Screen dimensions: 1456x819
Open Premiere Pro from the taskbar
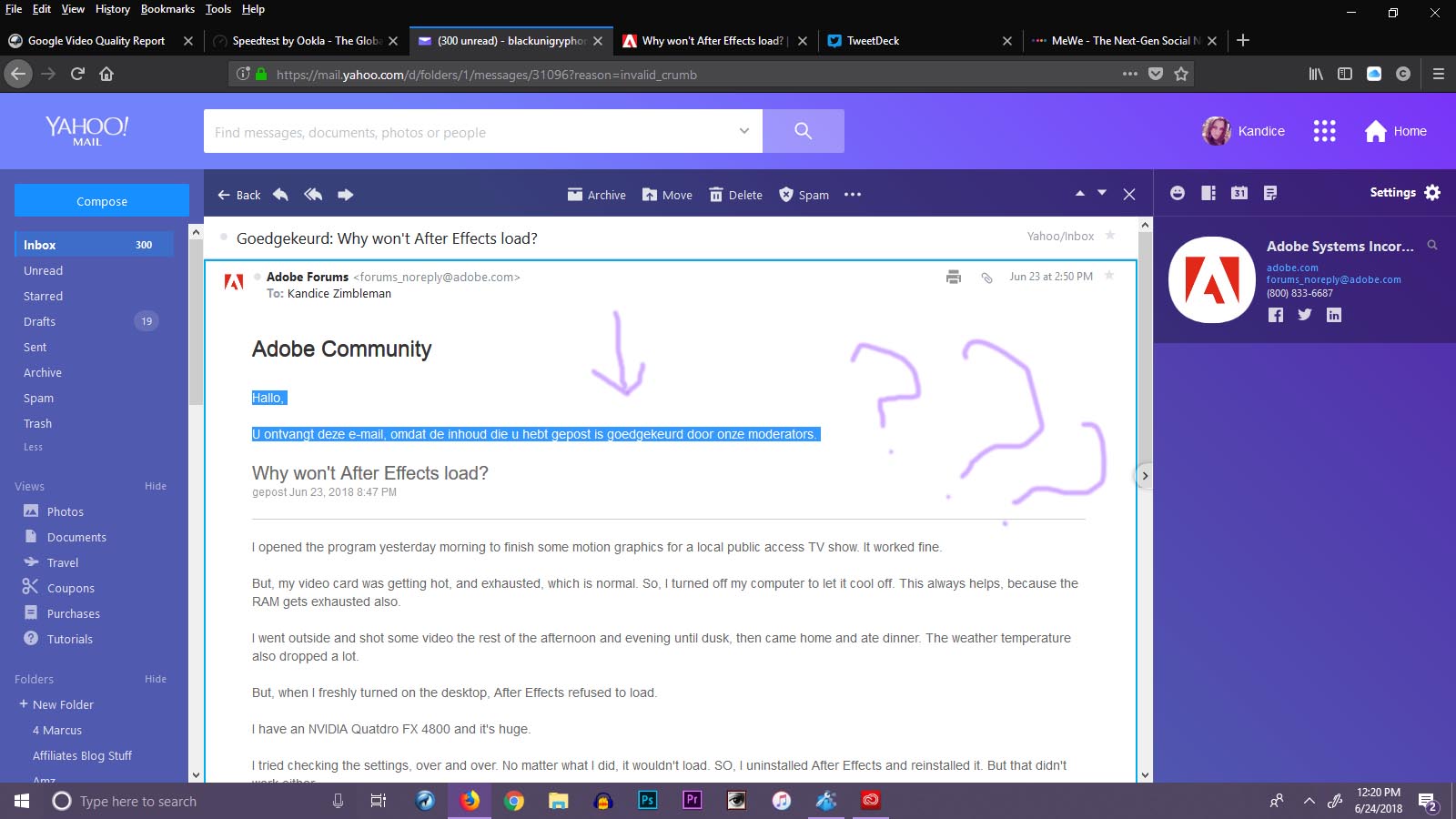692,801
